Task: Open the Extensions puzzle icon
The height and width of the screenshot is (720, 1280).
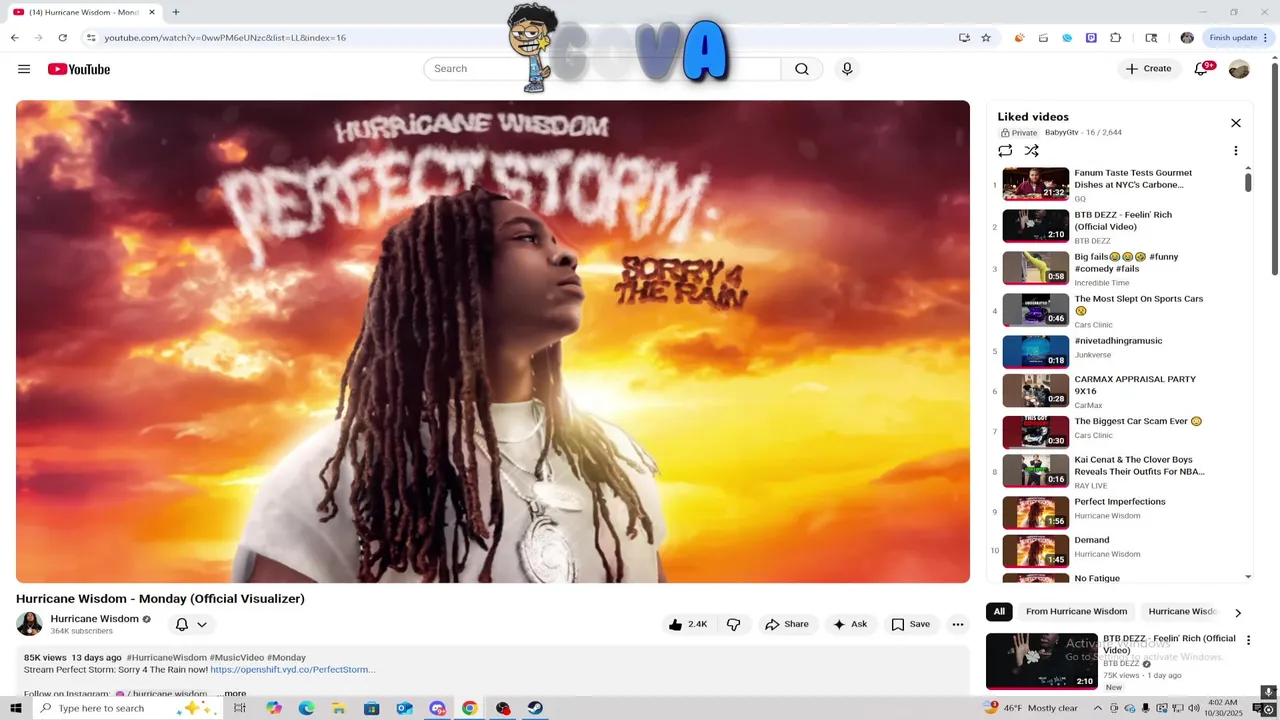Action: [x=1116, y=38]
